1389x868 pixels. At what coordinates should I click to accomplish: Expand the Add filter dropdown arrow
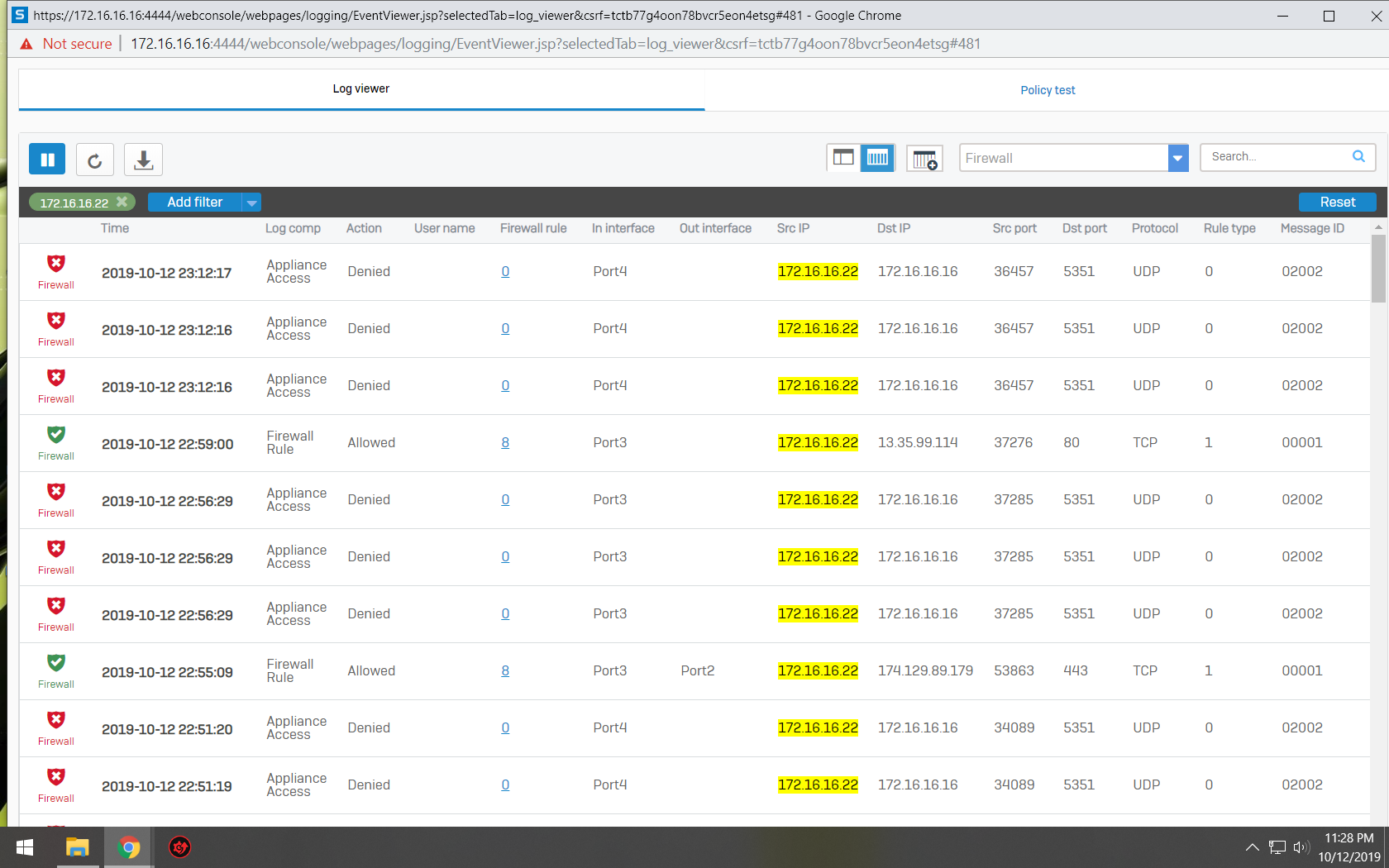pyautogui.click(x=252, y=203)
